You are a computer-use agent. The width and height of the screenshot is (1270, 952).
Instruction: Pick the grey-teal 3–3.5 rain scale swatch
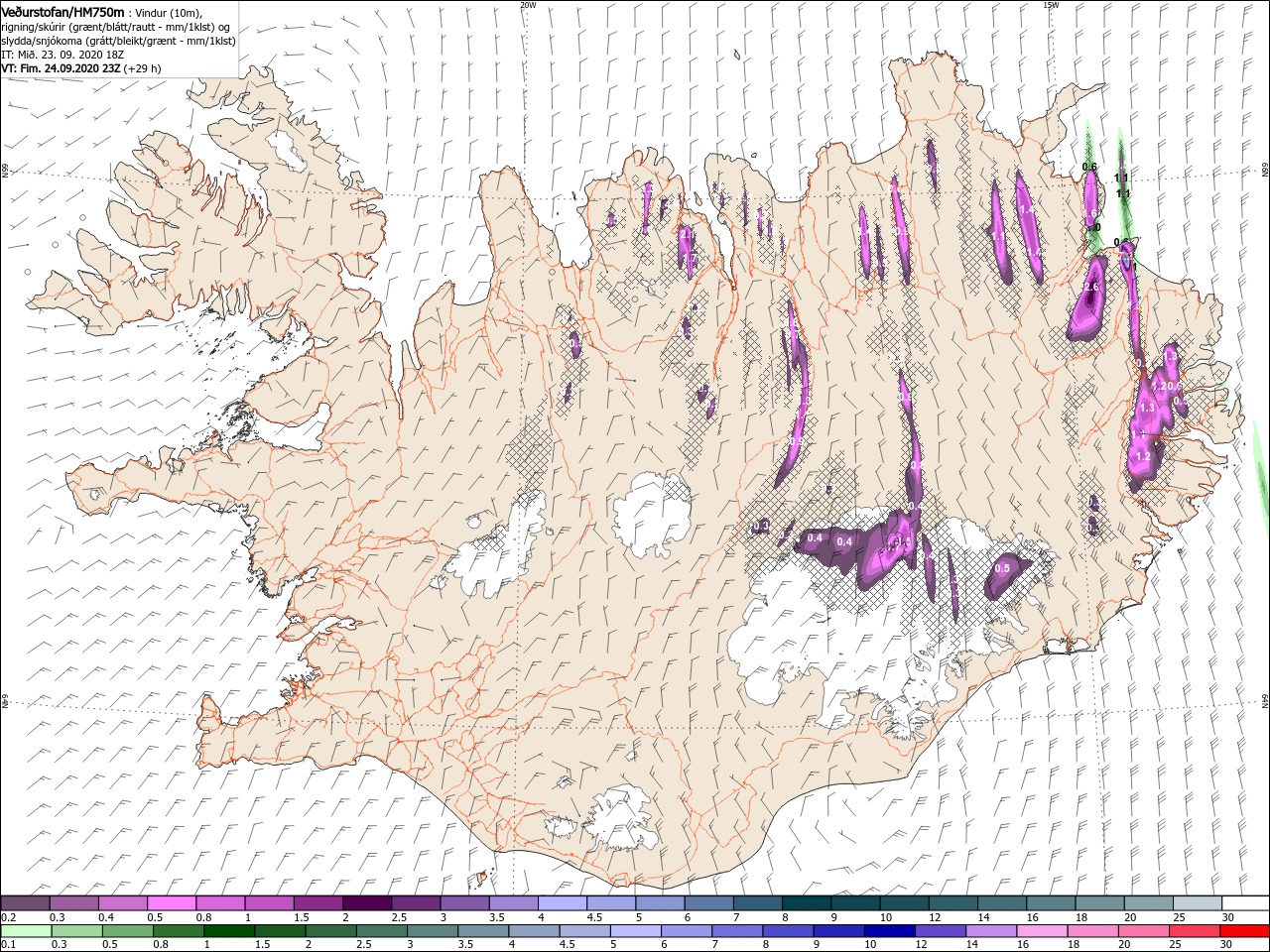(x=432, y=931)
